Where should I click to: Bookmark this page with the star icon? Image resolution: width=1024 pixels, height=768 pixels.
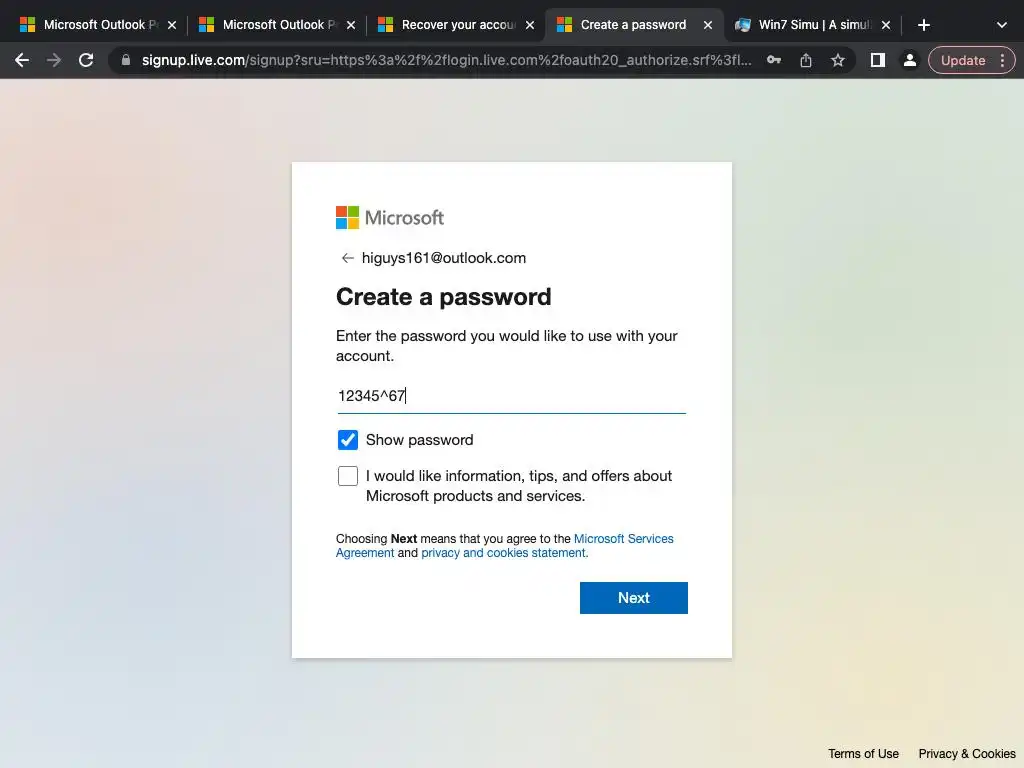pos(838,60)
